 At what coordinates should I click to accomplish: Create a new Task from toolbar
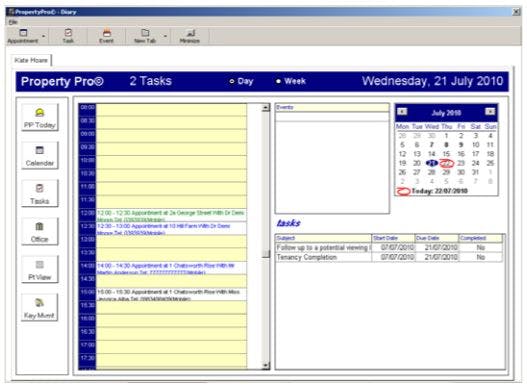pos(68,36)
